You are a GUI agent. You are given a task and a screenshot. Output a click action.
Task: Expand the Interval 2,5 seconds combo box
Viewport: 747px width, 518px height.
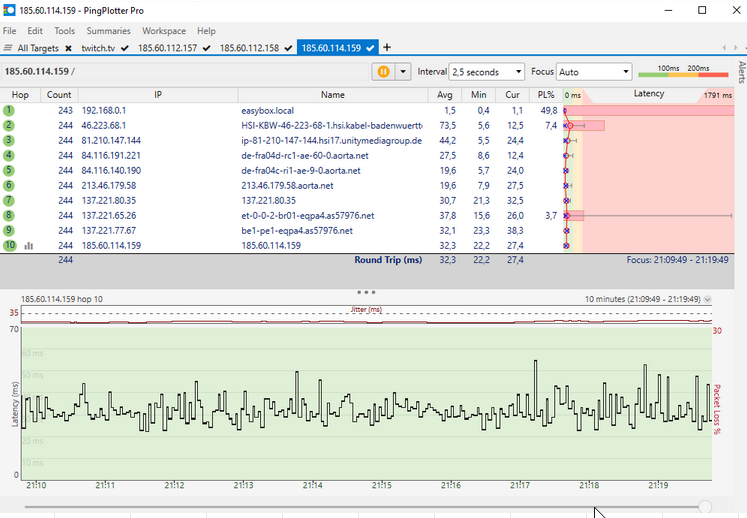487,72
